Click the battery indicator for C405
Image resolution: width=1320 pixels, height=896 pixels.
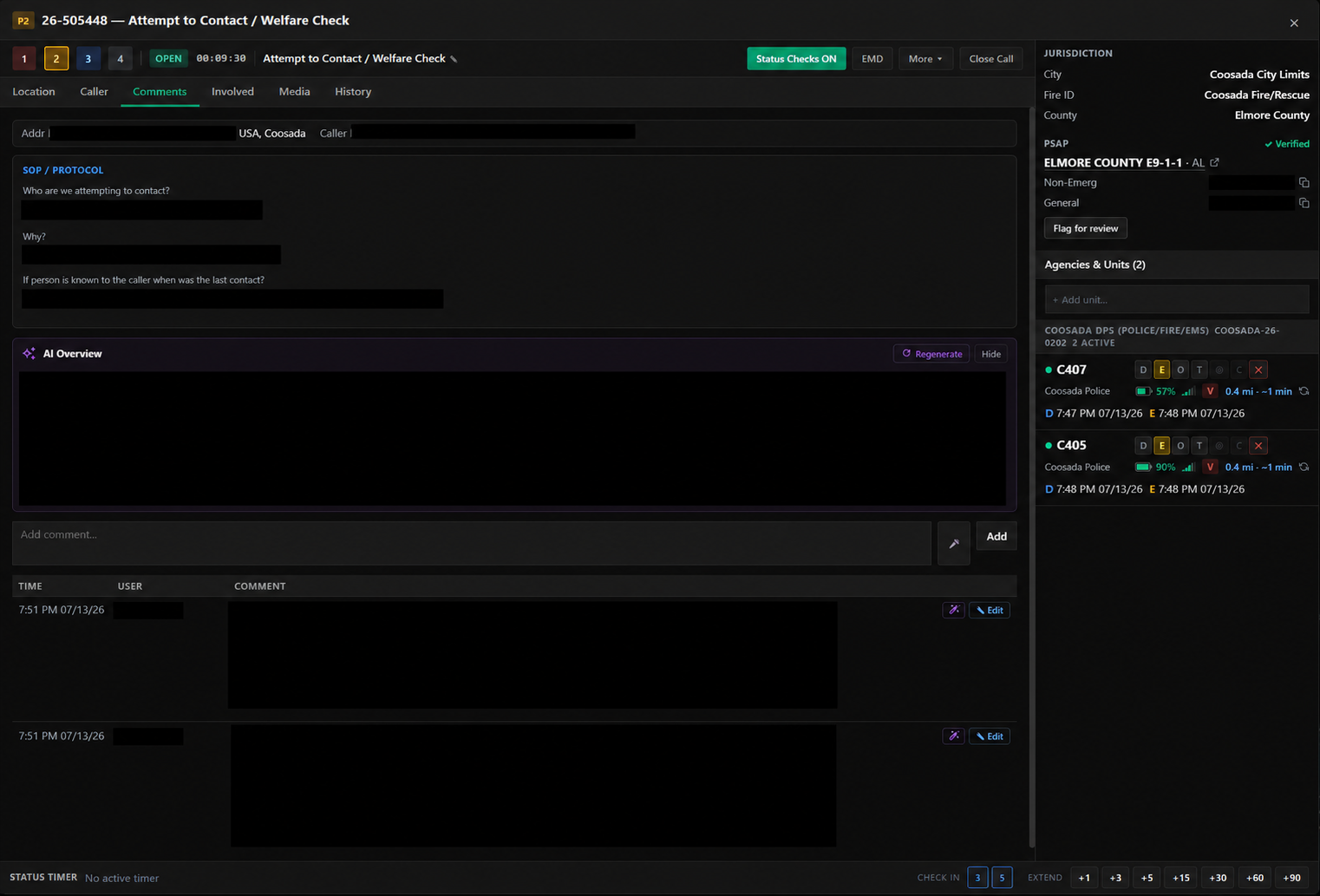(1155, 467)
